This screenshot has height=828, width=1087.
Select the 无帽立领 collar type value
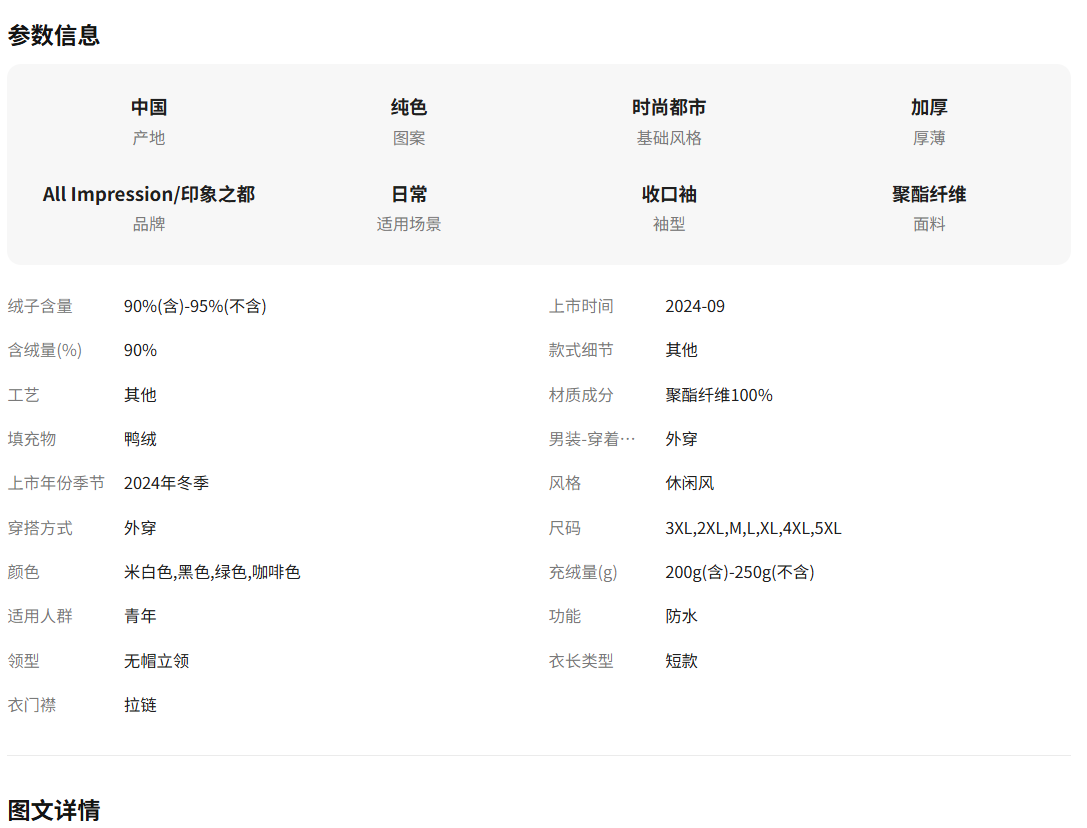pos(157,661)
